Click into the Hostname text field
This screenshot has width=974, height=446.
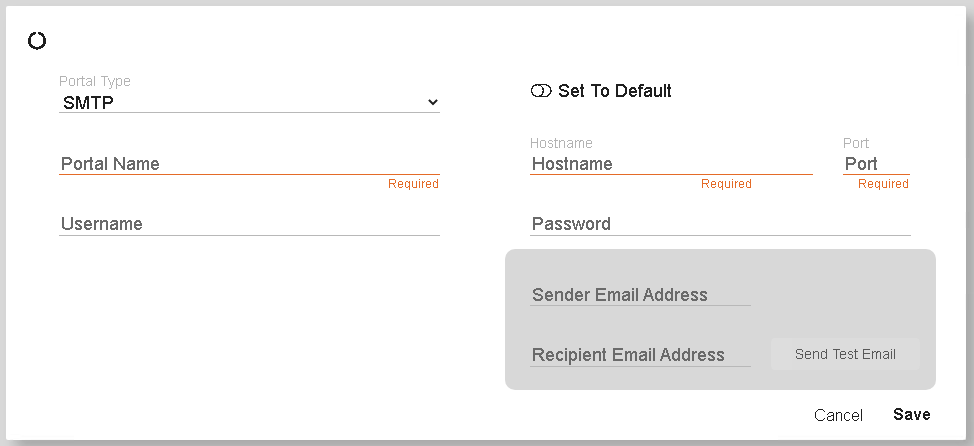[670, 164]
